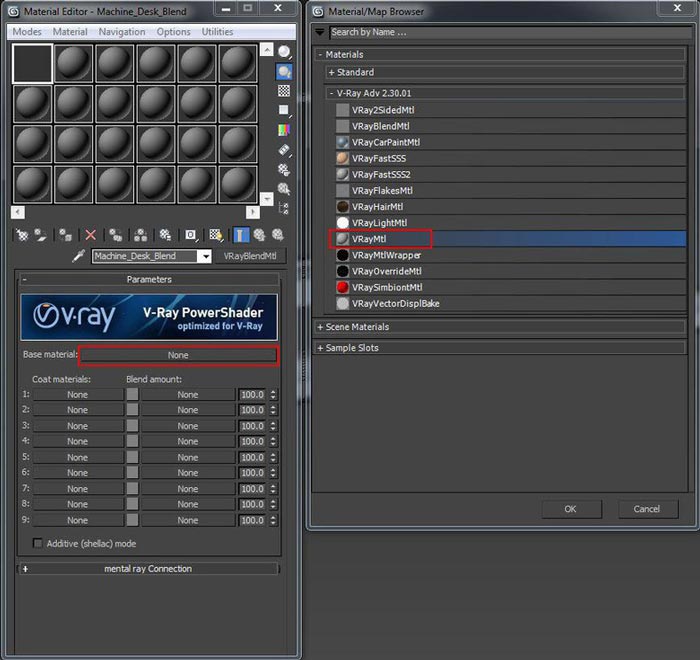Open the Modes menu
Image resolution: width=700 pixels, height=660 pixels.
(27, 32)
